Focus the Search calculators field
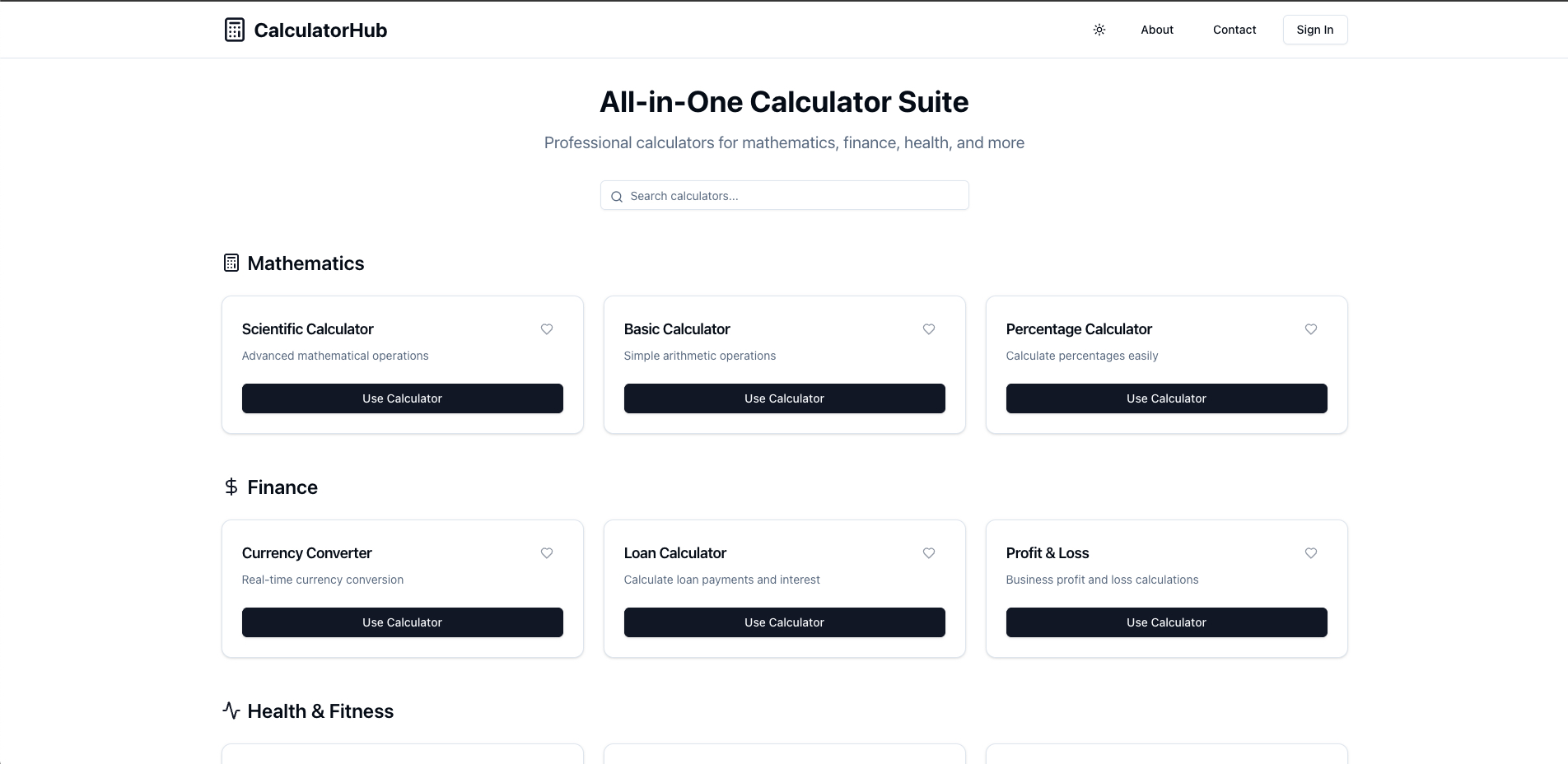 [795, 196]
